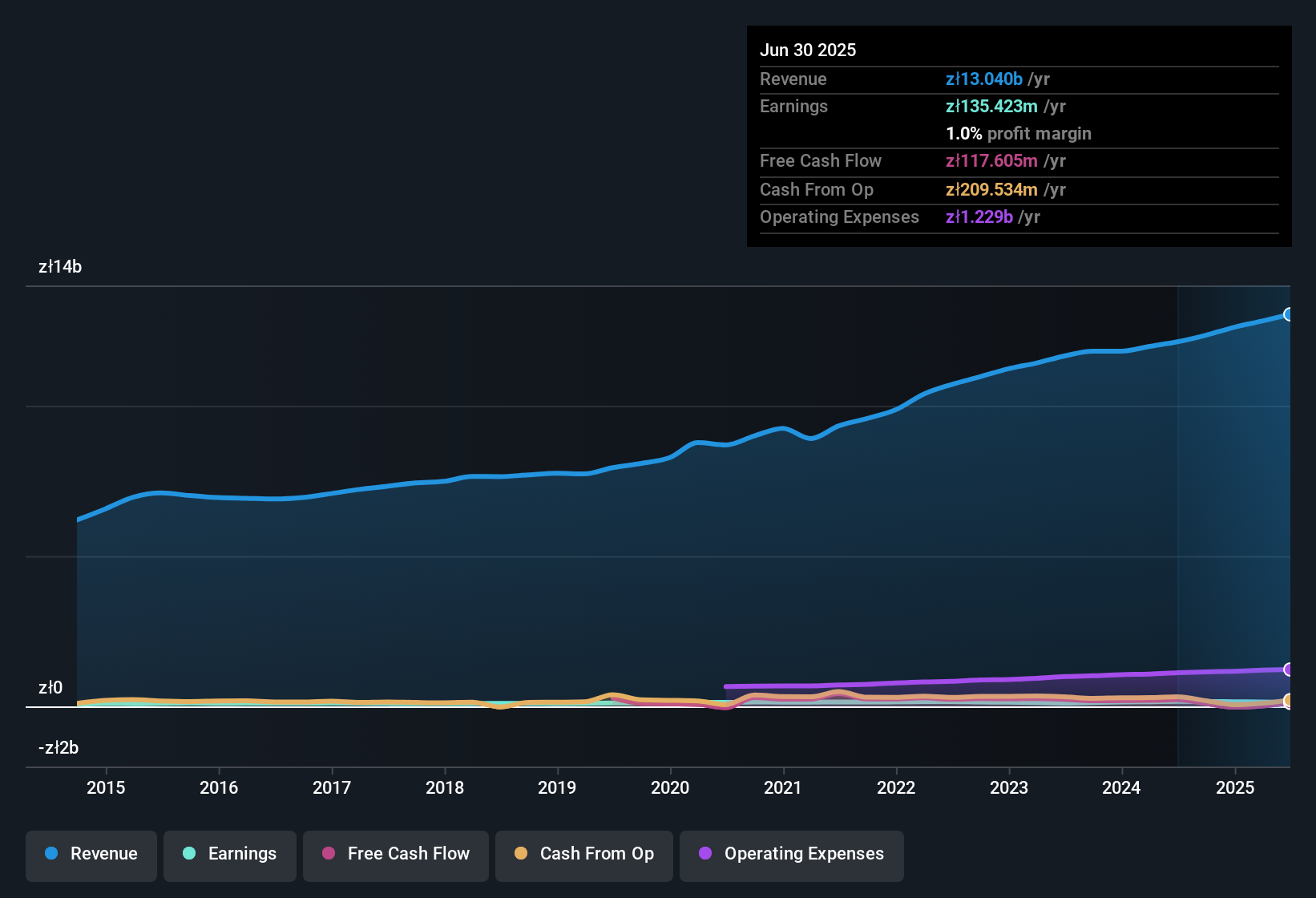Screen dimensions: 1316x898
Task: Toggle the Revenue series visibility
Action: [x=91, y=854]
